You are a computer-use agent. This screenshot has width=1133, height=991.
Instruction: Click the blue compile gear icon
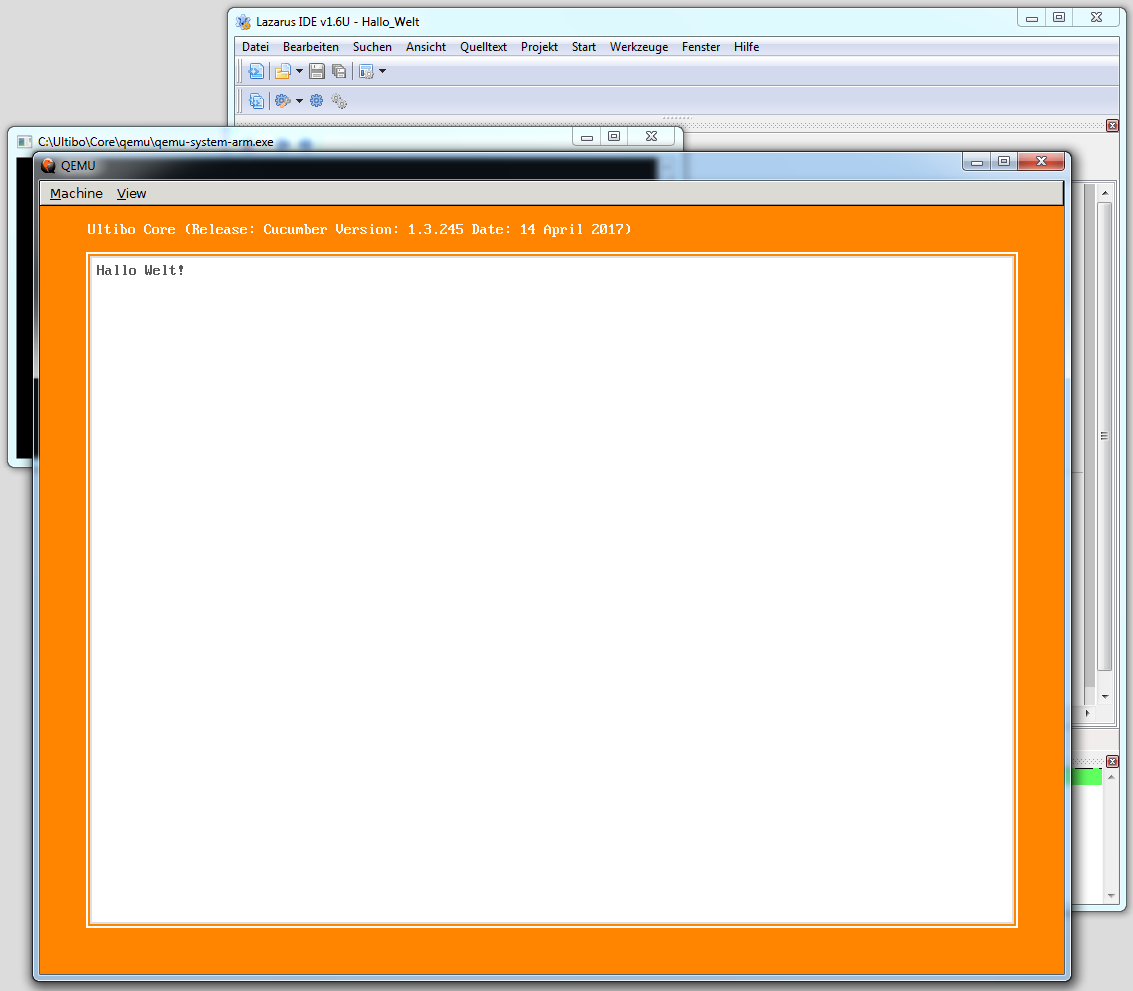tap(317, 101)
